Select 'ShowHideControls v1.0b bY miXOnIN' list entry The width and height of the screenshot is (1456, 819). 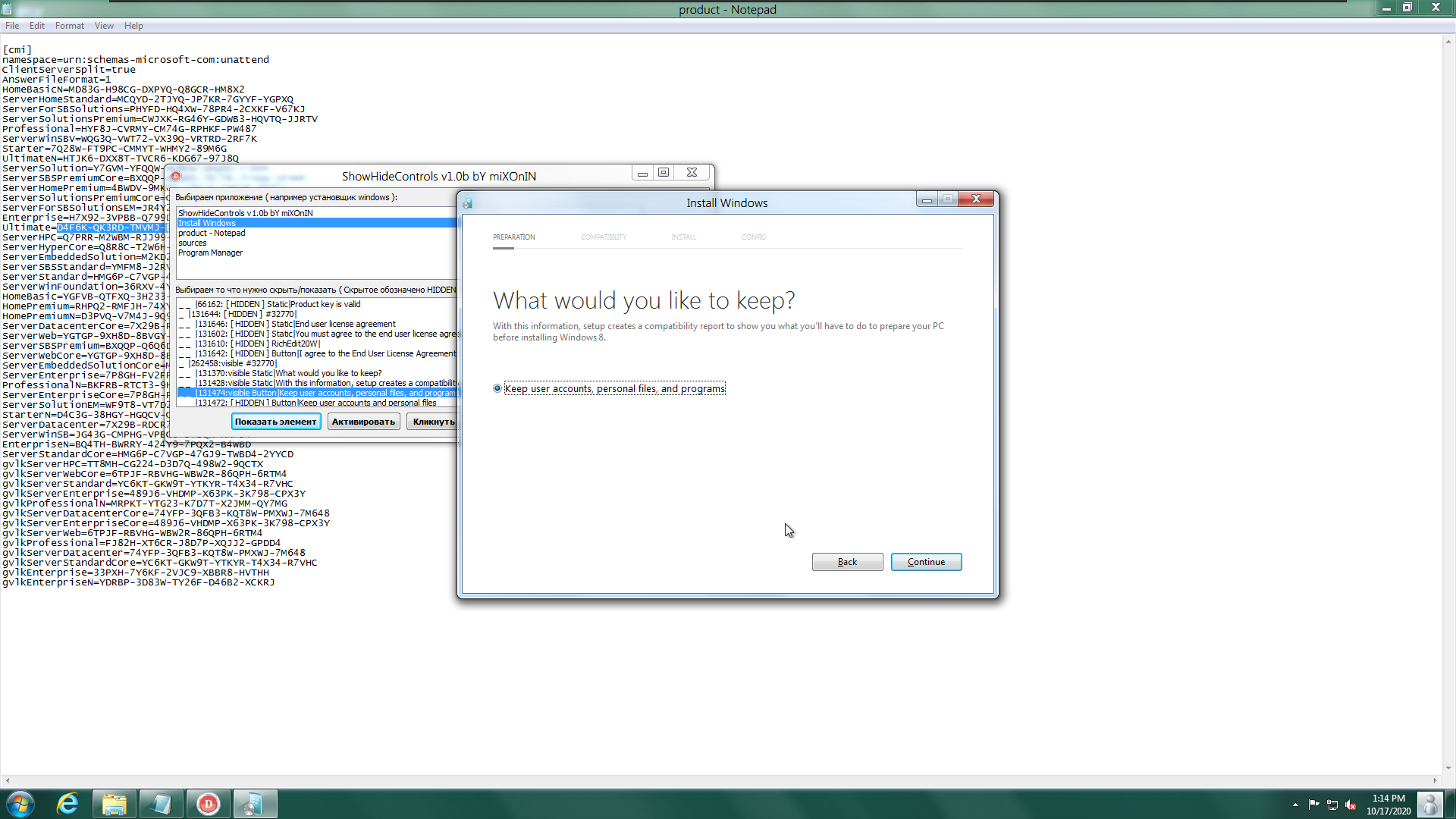coord(316,213)
